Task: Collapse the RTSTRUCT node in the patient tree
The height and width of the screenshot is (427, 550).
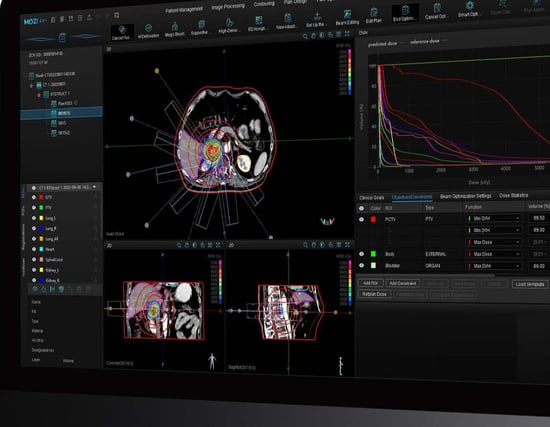Action: (39, 95)
